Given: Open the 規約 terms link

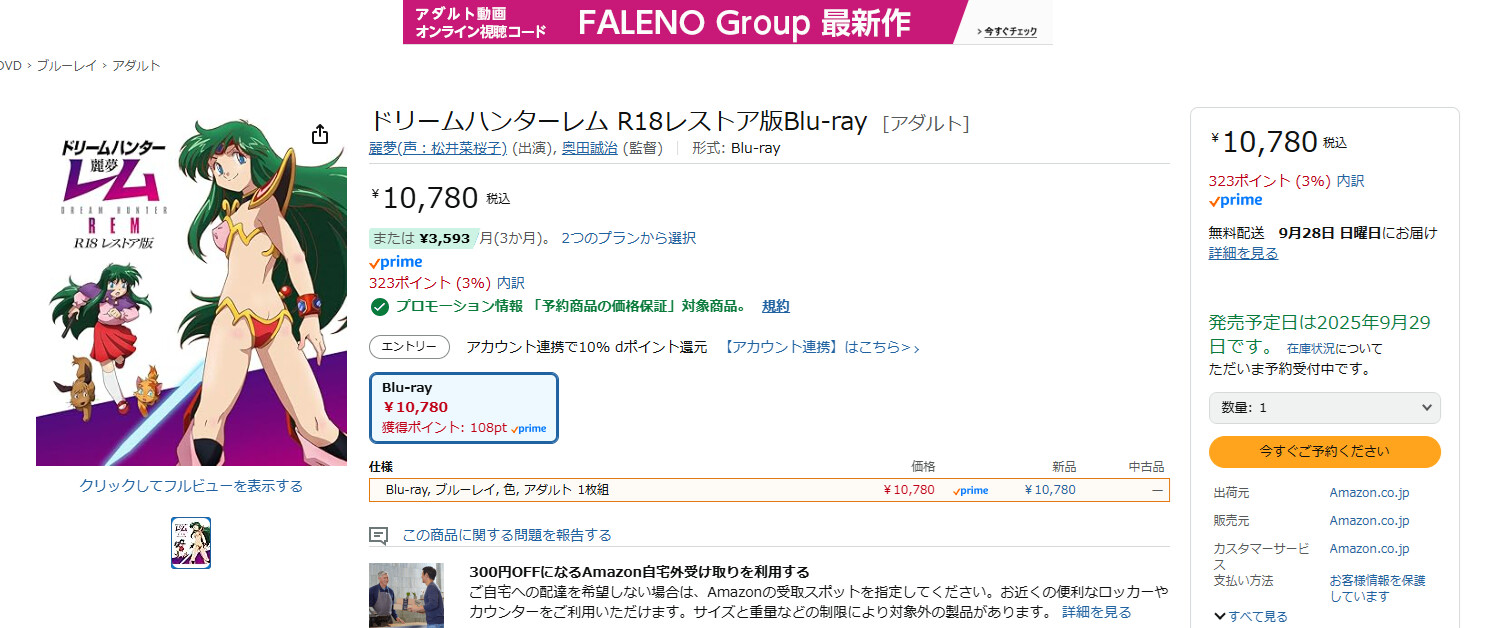Looking at the screenshot, I should pos(776,306).
